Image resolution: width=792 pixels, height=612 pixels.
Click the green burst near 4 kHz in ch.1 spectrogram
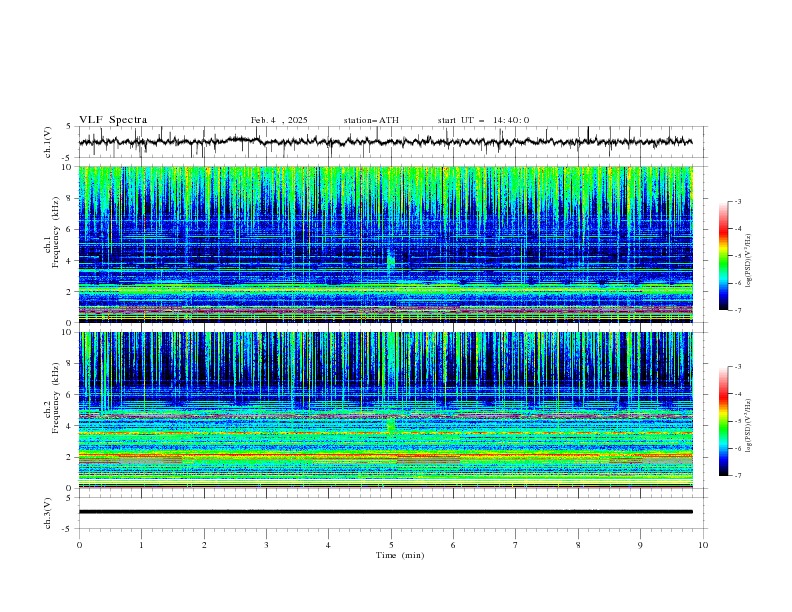(390, 261)
